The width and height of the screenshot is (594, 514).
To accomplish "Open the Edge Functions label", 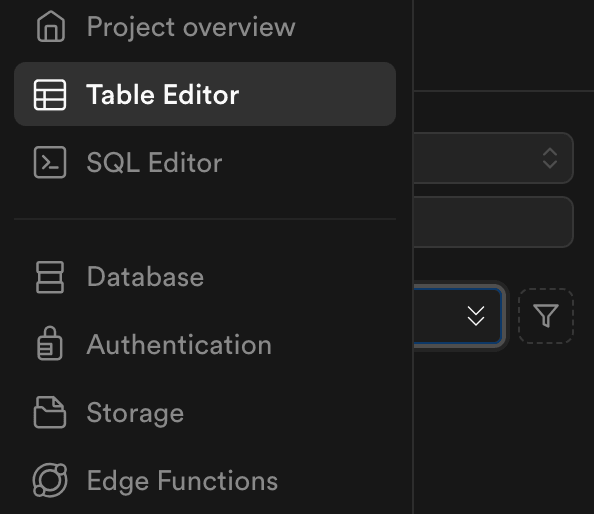I will point(182,481).
